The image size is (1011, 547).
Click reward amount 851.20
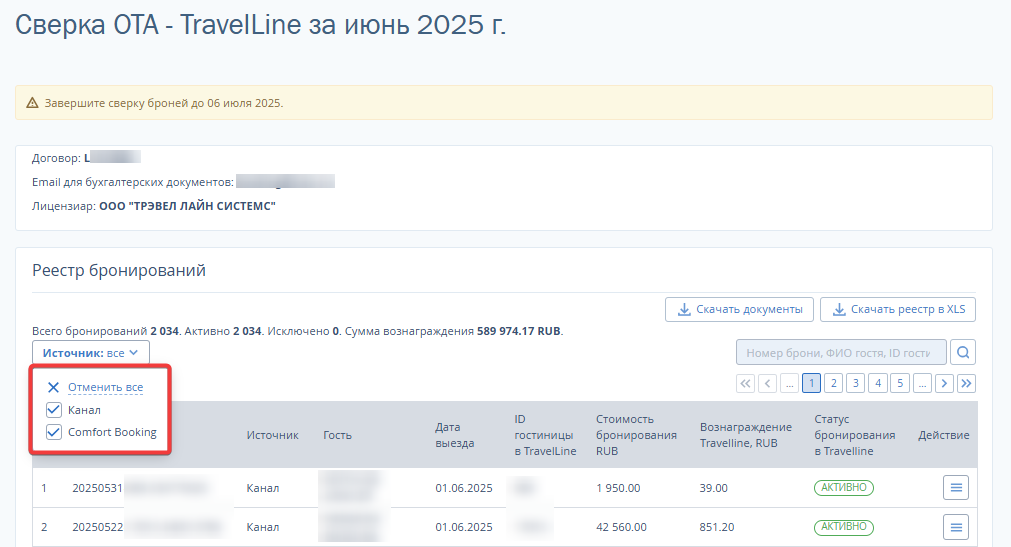point(717,527)
